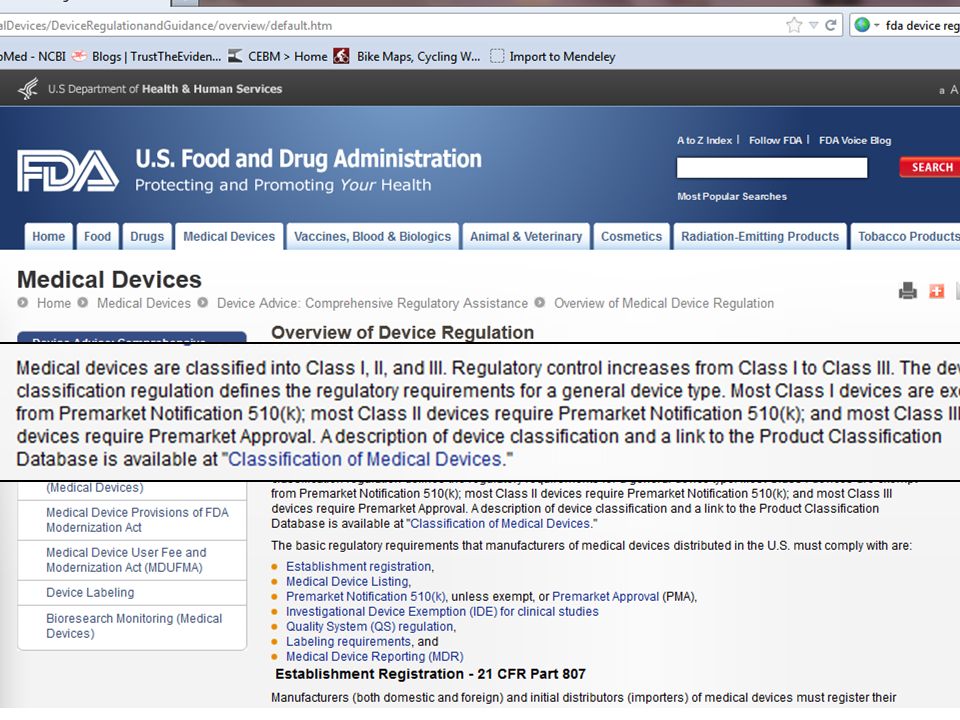
Task: Open Medical Device User Fee and Modernization Act
Action: pos(126,560)
